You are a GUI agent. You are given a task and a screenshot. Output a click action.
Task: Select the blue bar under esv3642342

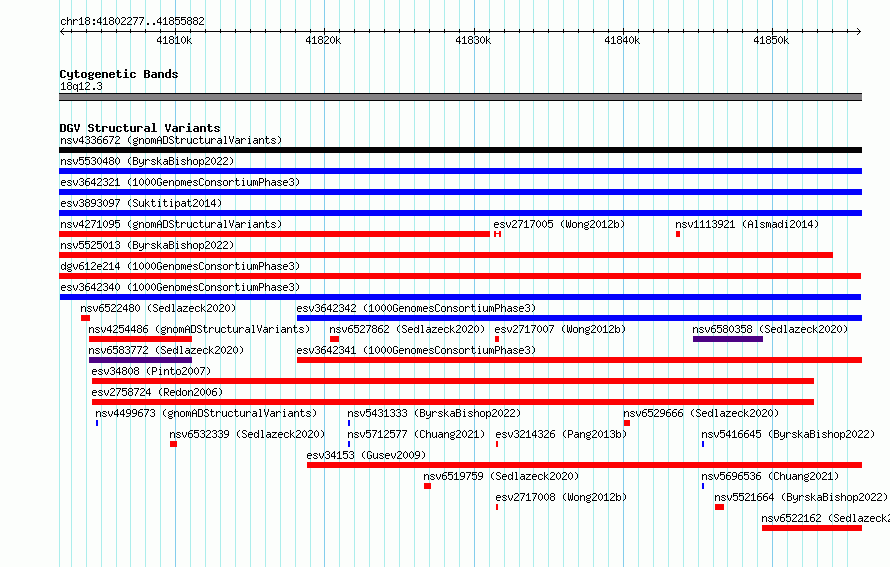[580, 318]
